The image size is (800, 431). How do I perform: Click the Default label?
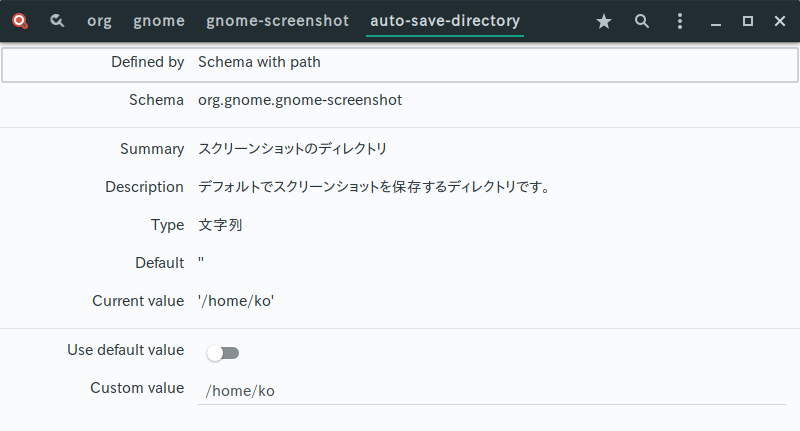tap(159, 263)
